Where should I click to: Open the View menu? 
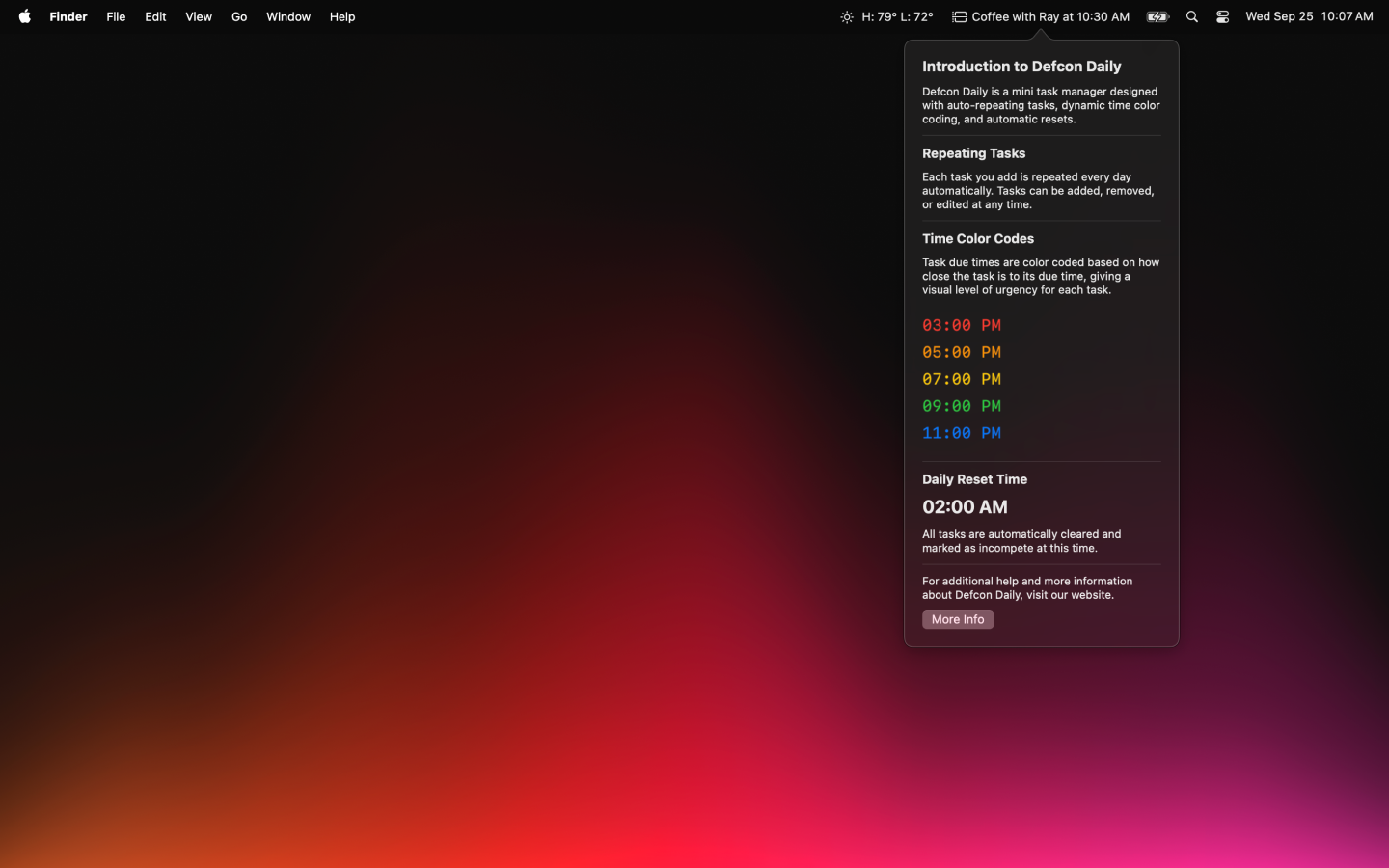pyautogui.click(x=199, y=16)
